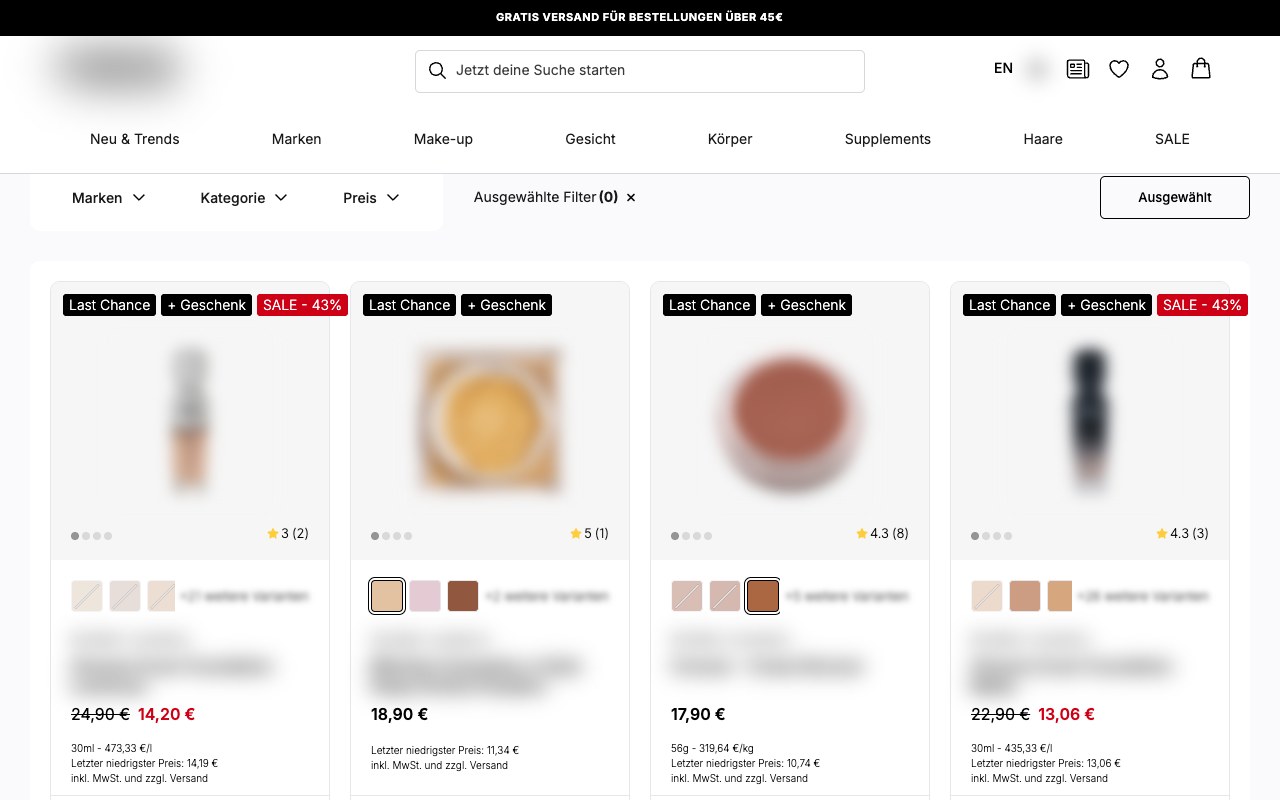Open the shopping bag icon
The image size is (1280, 800).
pos(1201,68)
